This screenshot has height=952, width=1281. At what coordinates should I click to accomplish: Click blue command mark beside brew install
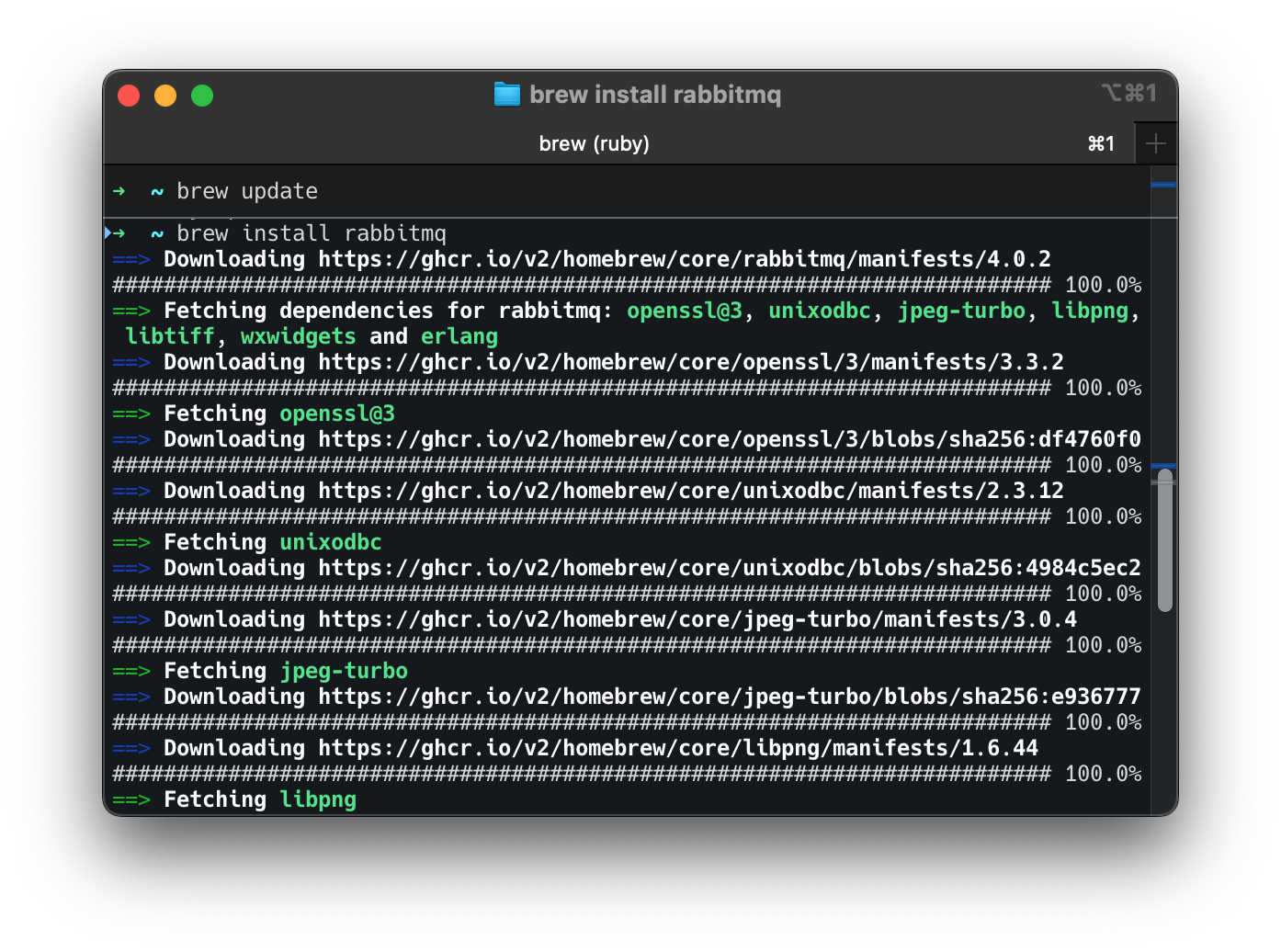click(108, 232)
